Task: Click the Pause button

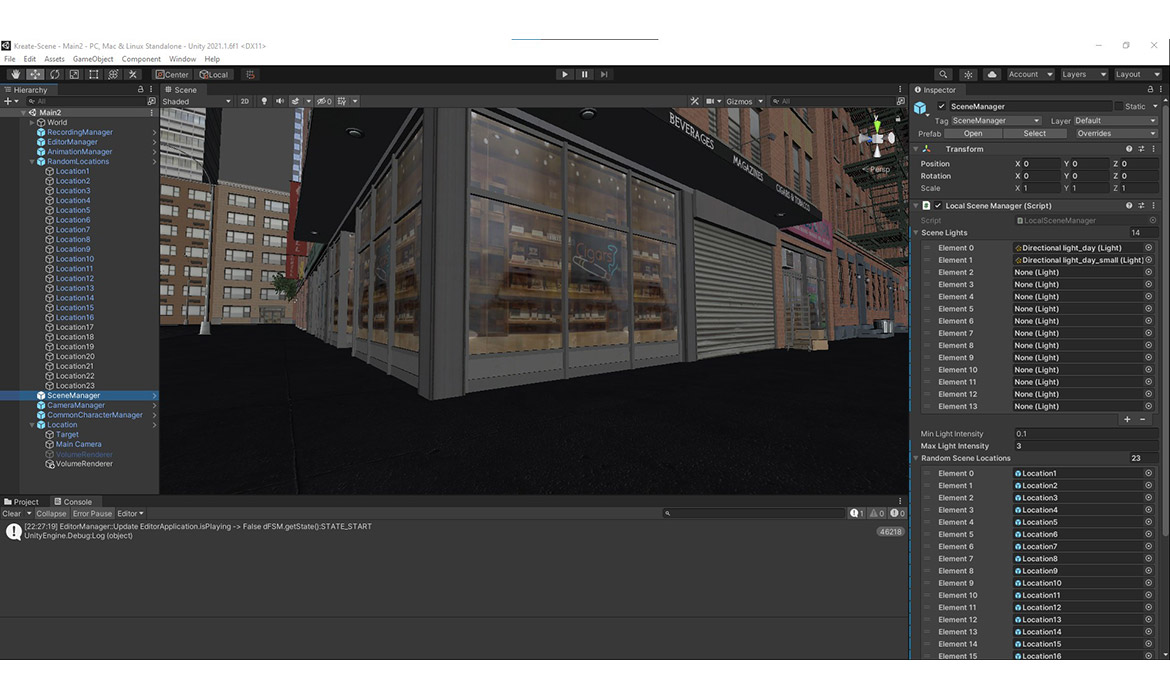Action: (584, 74)
